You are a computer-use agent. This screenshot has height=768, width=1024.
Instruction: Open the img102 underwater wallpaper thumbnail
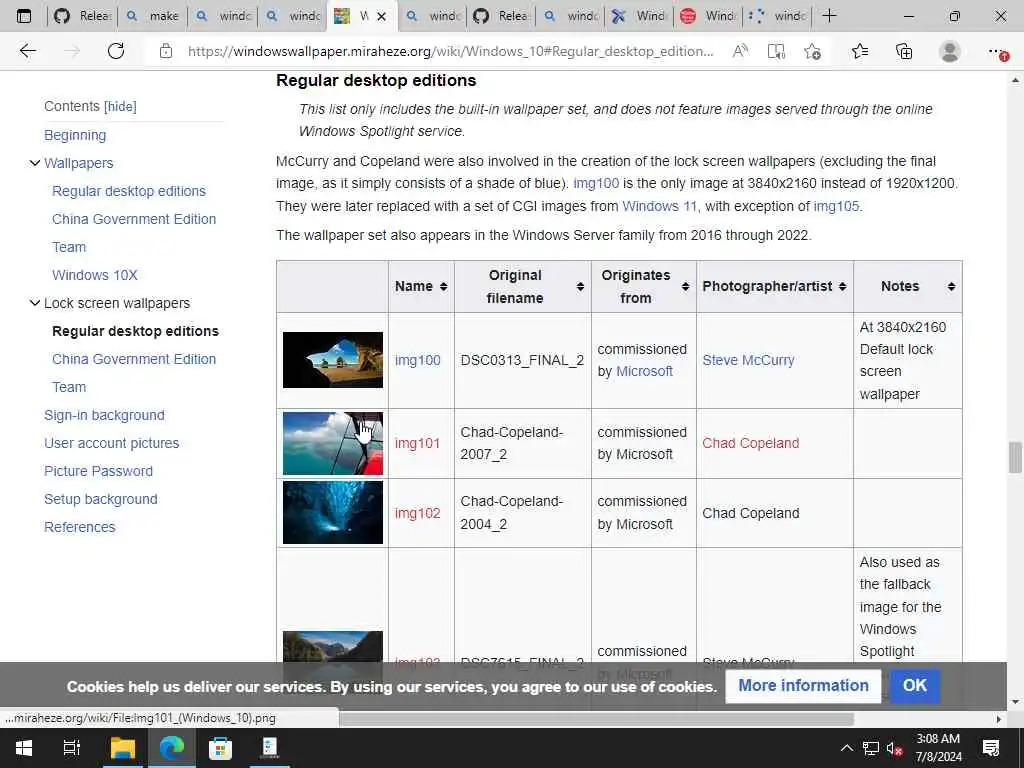(x=333, y=513)
